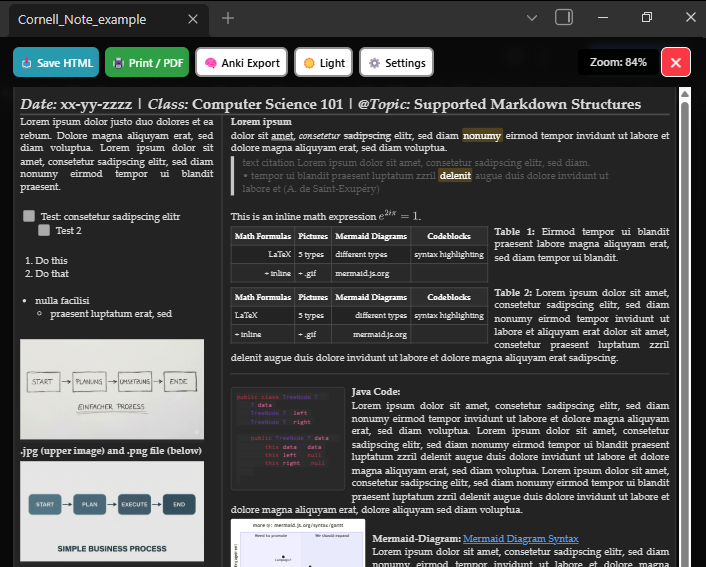
Task: Click the hand-drawn process .jpg image
Action: (112, 389)
